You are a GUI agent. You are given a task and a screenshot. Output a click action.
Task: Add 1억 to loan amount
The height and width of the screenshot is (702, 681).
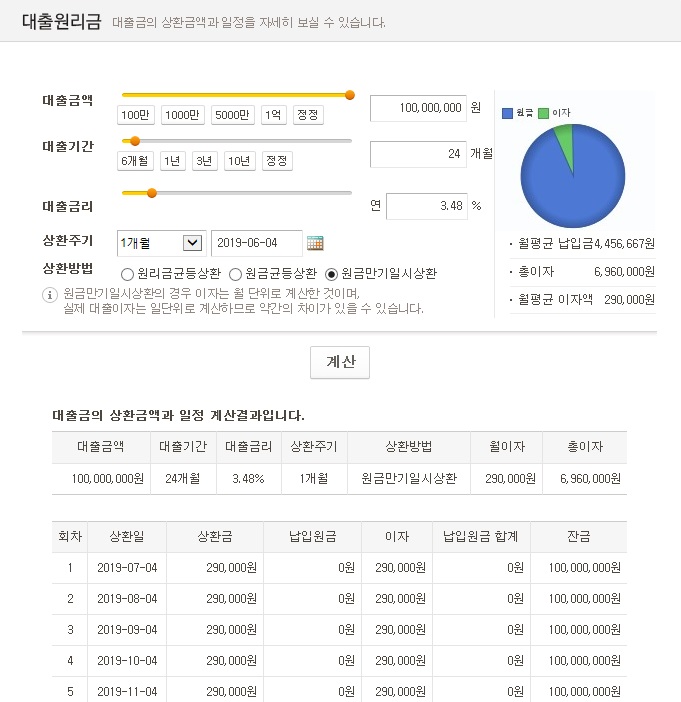[274, 115]
